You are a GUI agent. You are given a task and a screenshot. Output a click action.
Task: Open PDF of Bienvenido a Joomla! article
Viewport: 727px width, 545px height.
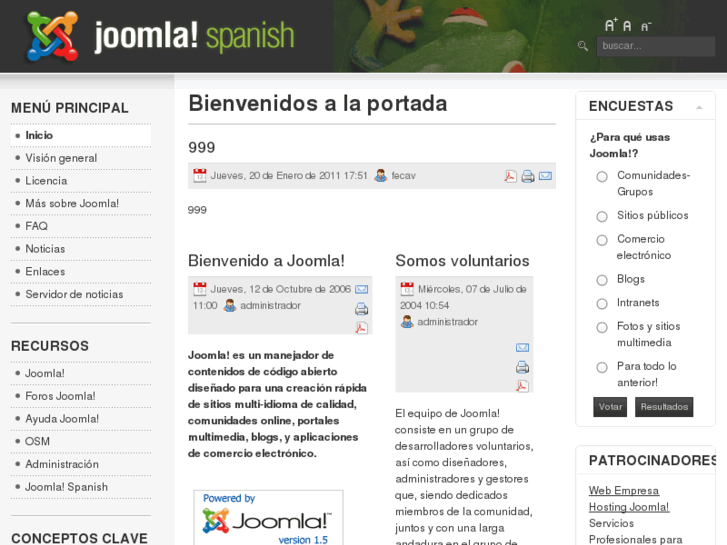coord(362,328)
